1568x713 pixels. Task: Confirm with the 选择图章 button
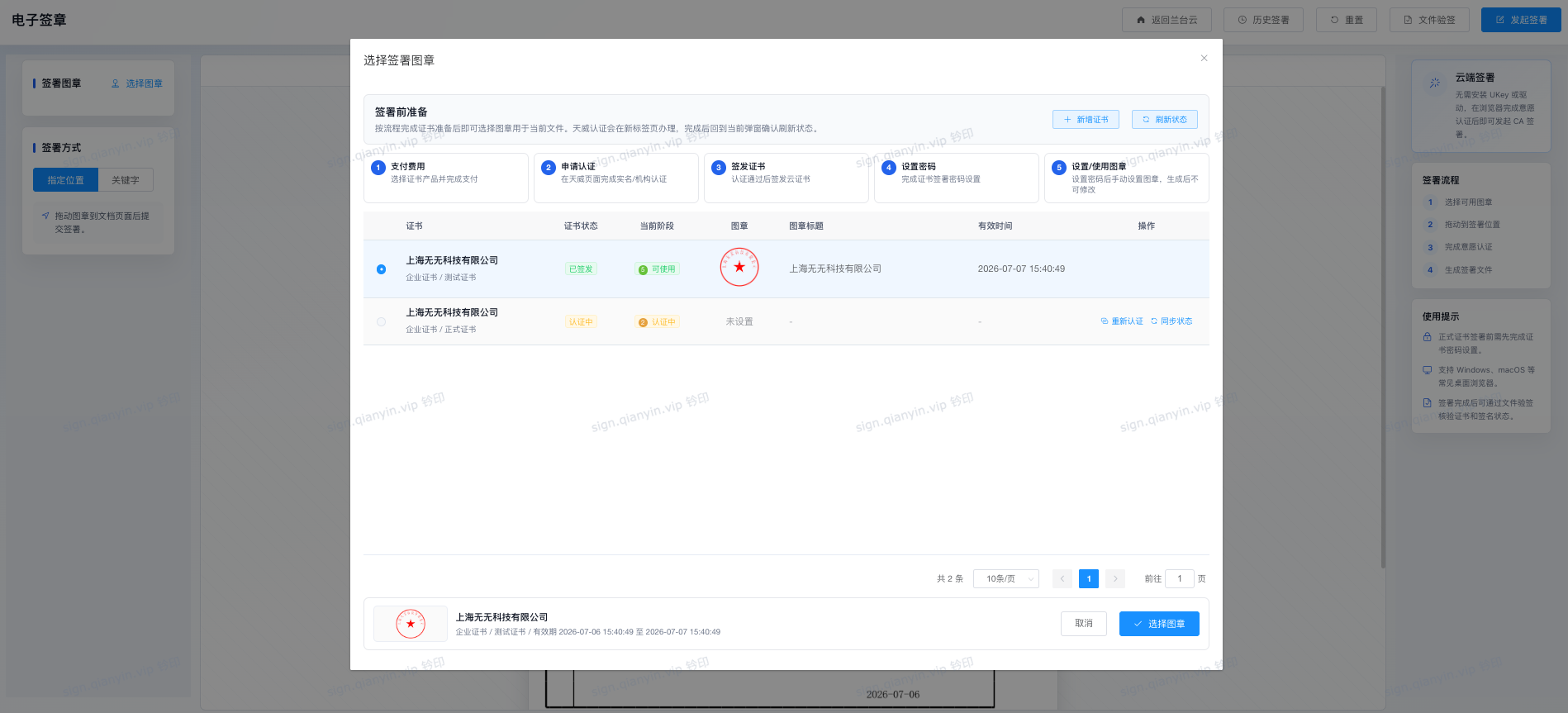pos(1159,624)
